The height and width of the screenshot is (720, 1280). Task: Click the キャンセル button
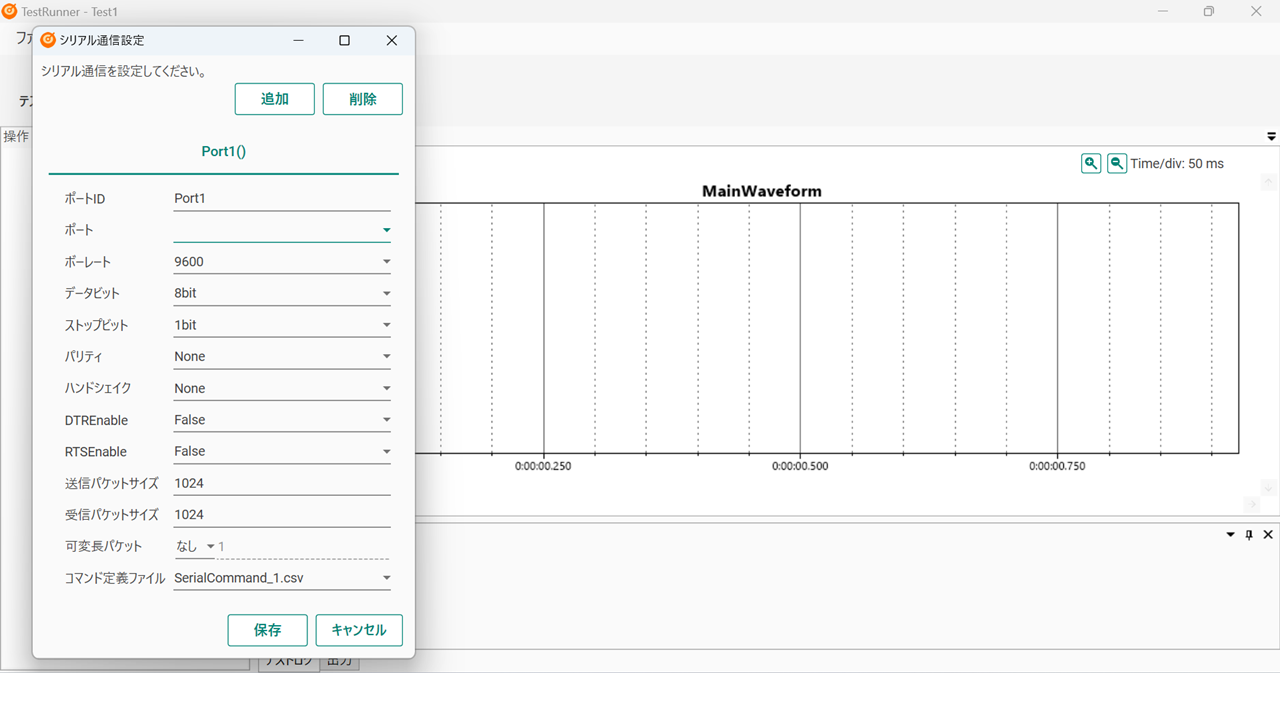click(358, 630)
